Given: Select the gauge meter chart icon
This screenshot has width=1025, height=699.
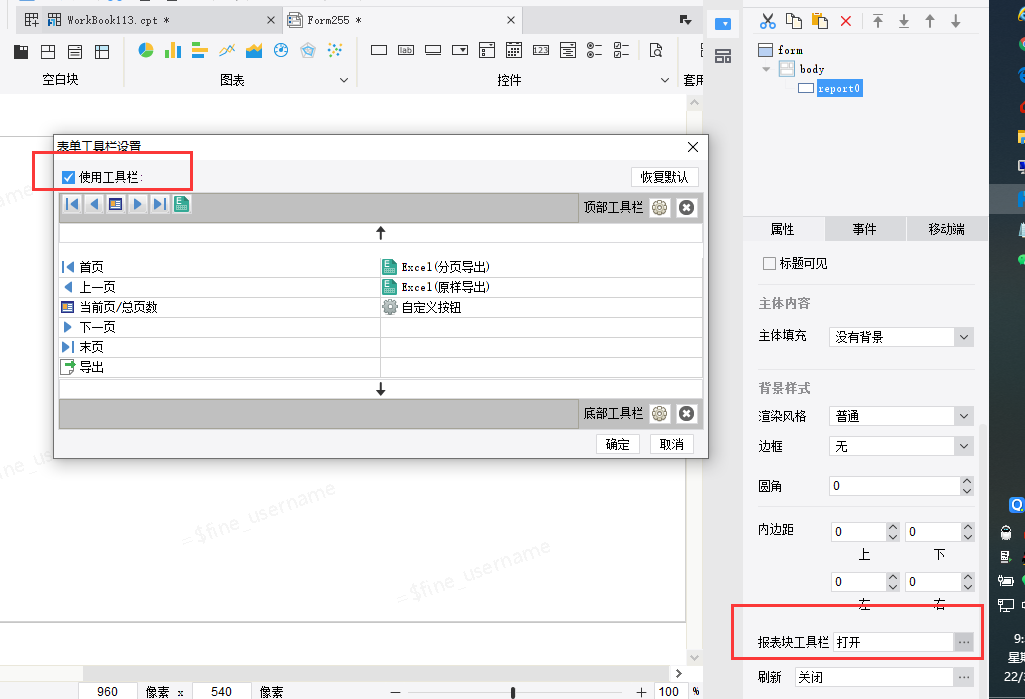Looking at the screenshot, I should 281,50.
